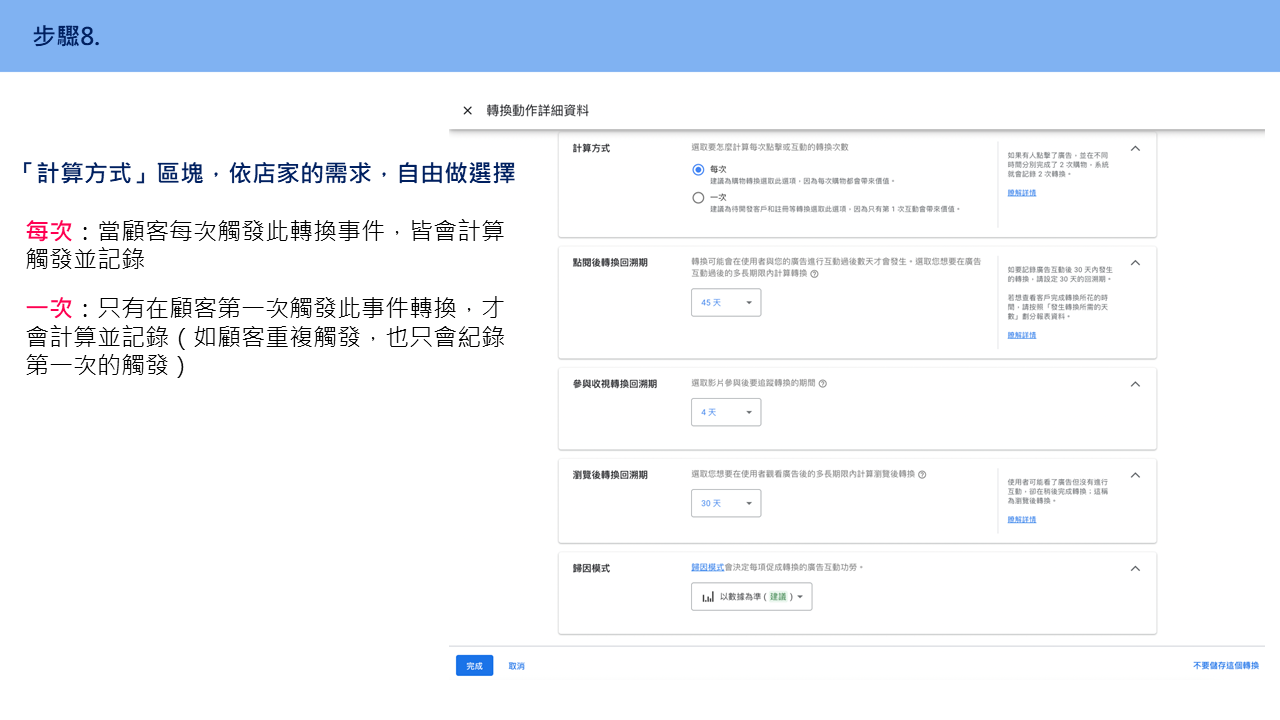Click help icon beside 點閱後轉換回溯期 description

(814, 273)
